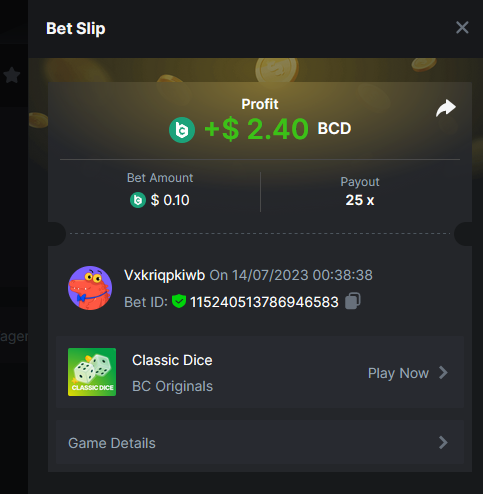Share this bet using the arrow icon

point(446,108)
